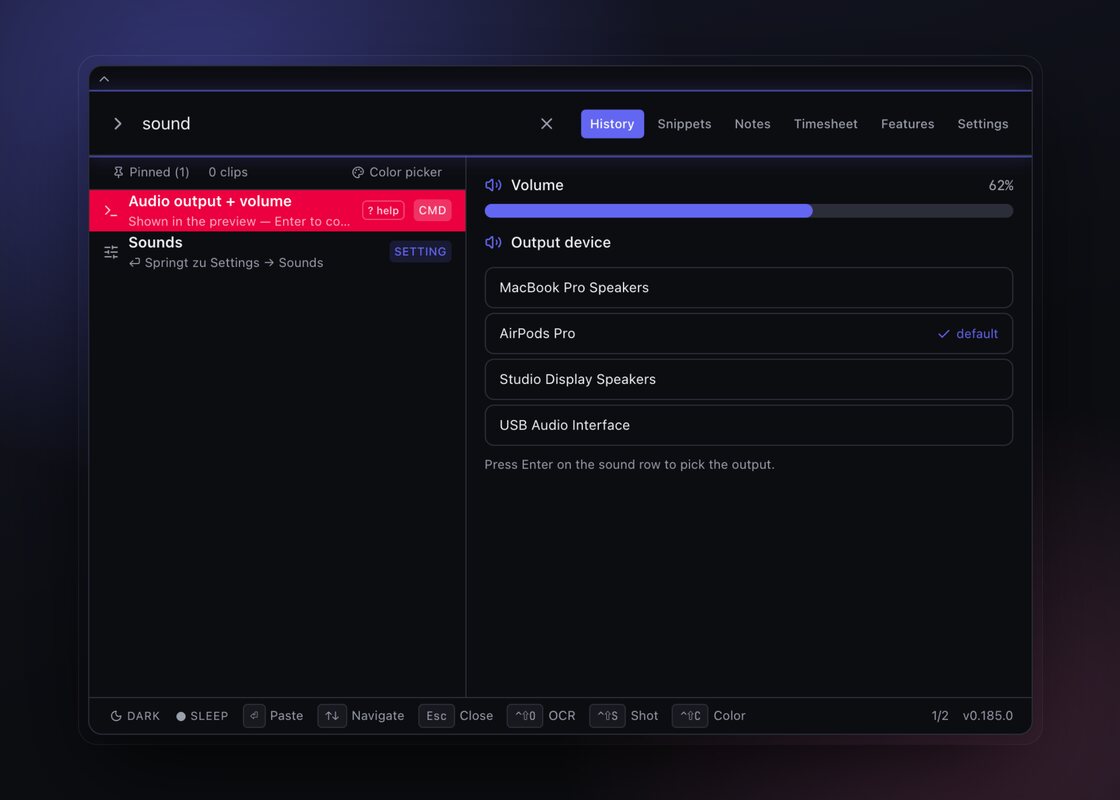Click the Shot shortcut key badge
Image resolution: width=1120 pixels, height=800 pixels.
608,716
